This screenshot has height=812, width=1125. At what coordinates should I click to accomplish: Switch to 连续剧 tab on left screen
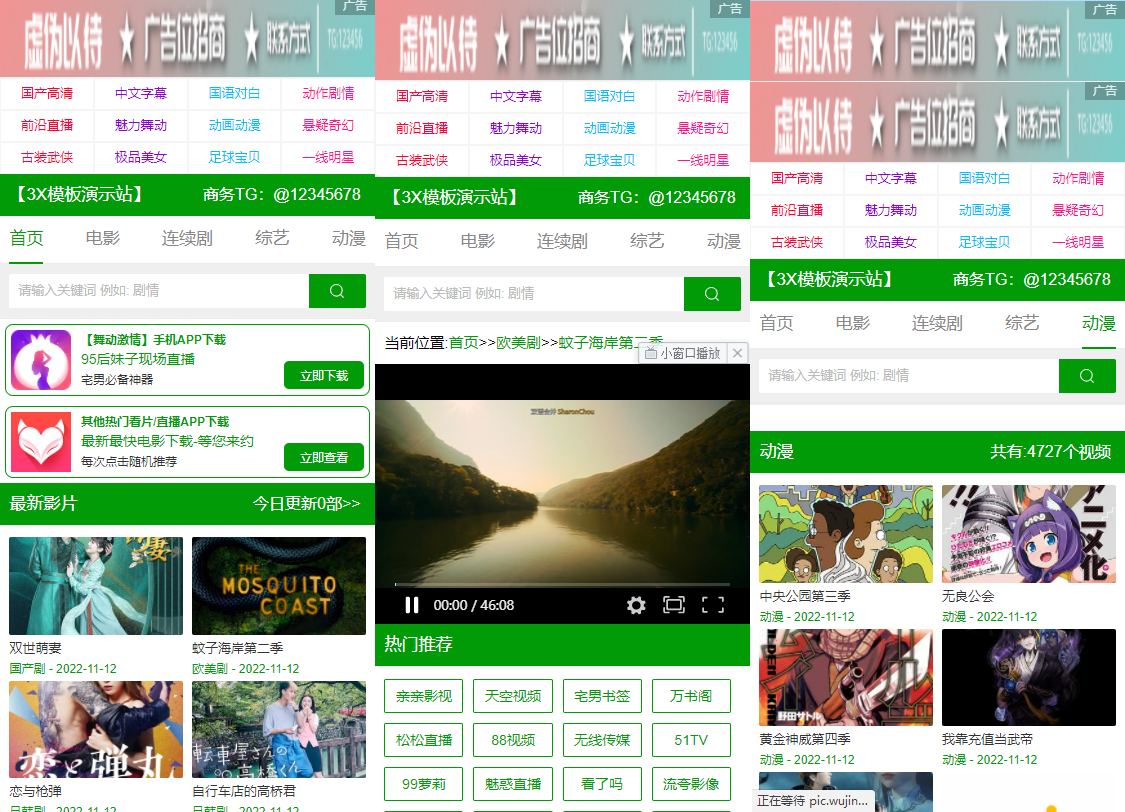[x=187, y=238]
